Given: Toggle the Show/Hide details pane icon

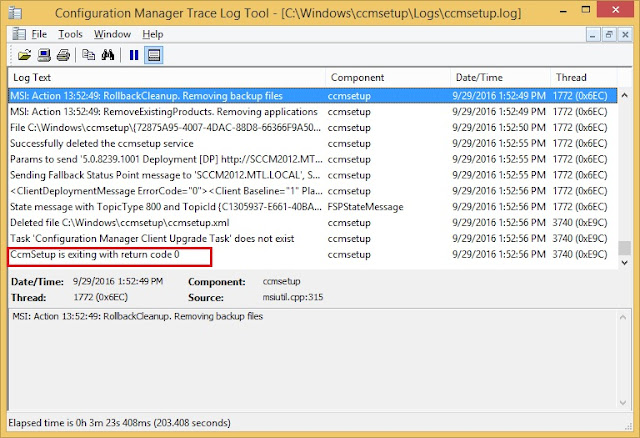Looking at the screenshot, I should coord(154,55).
